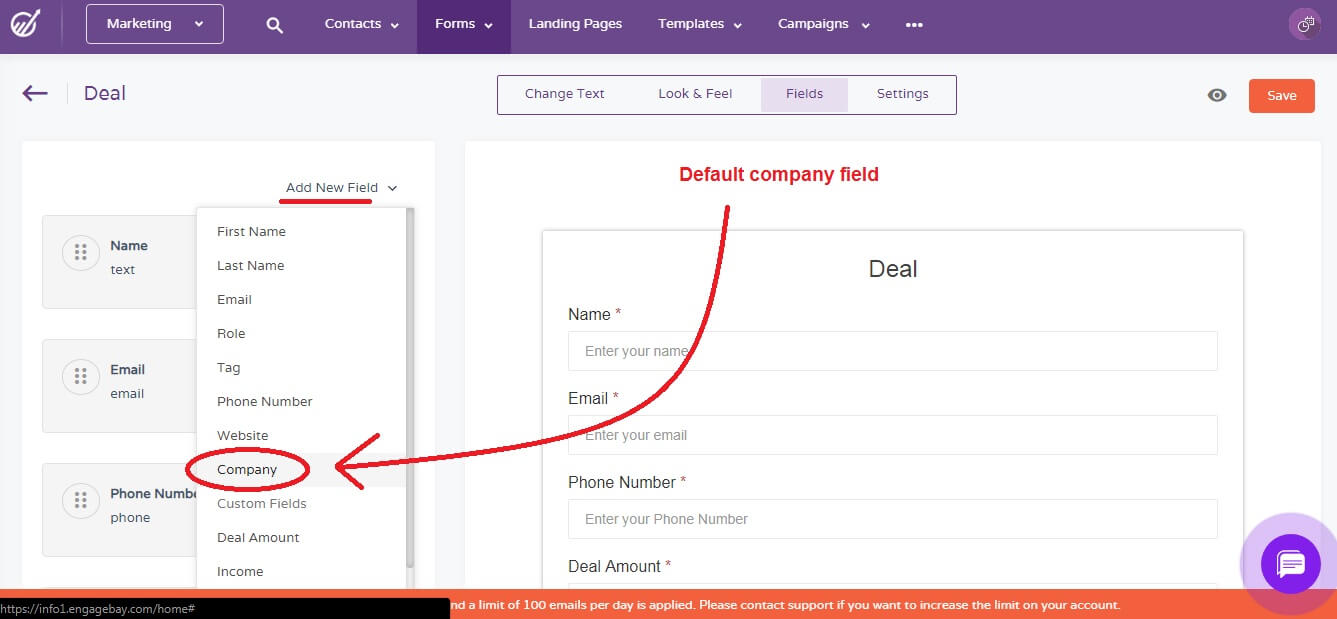Click the profile avatar icon top right
Viewport: 1337px width, 619px height.
click(x=1305, y=22)
